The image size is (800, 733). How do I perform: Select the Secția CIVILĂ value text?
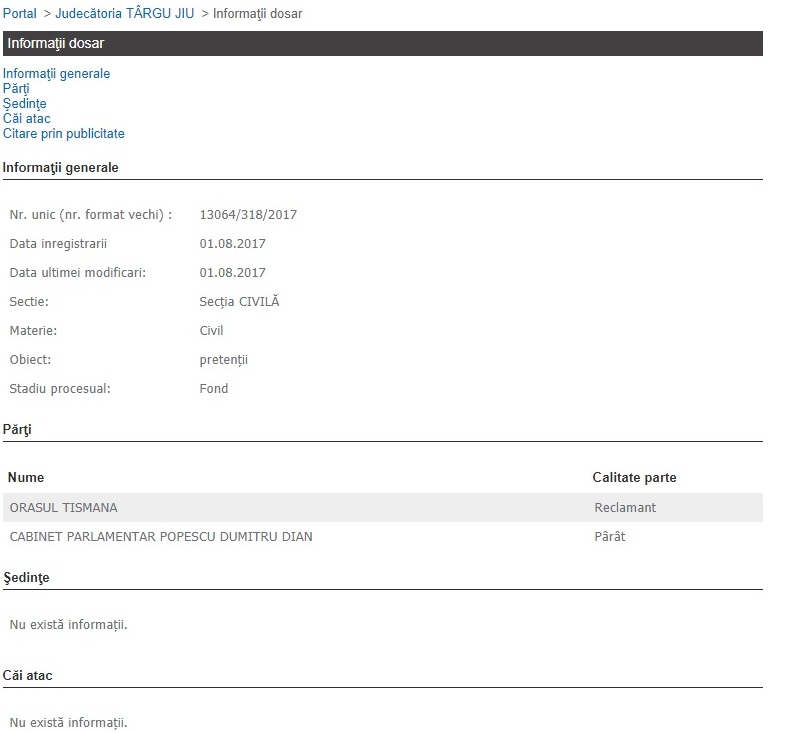(239, 302)
